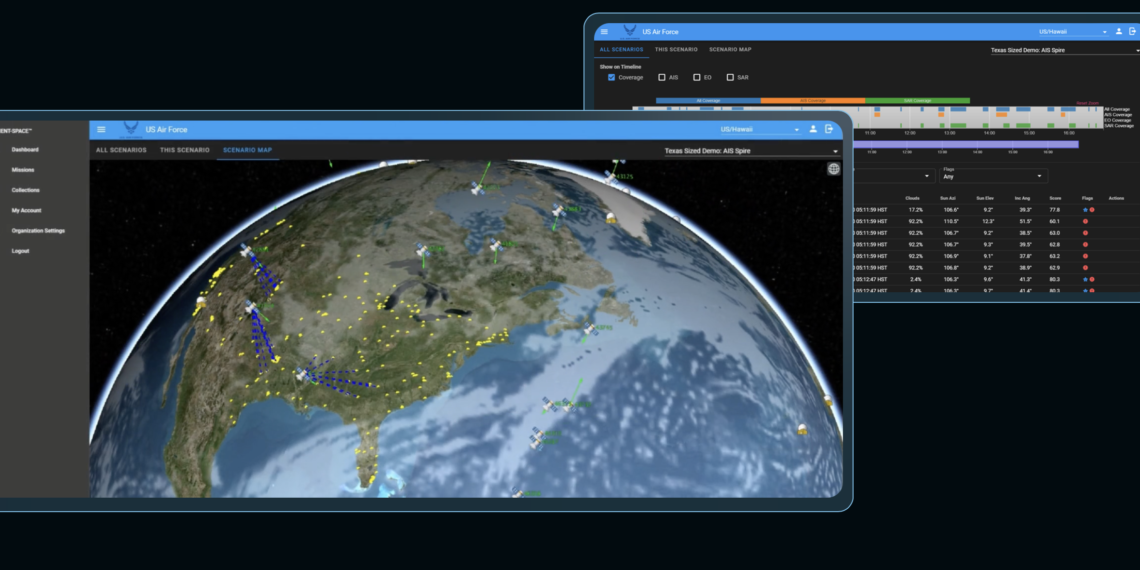This screenshot has width=1140, height=570.
Task: Click 51.5° incidence angle cell
Action: click(x=1025, y=221)
